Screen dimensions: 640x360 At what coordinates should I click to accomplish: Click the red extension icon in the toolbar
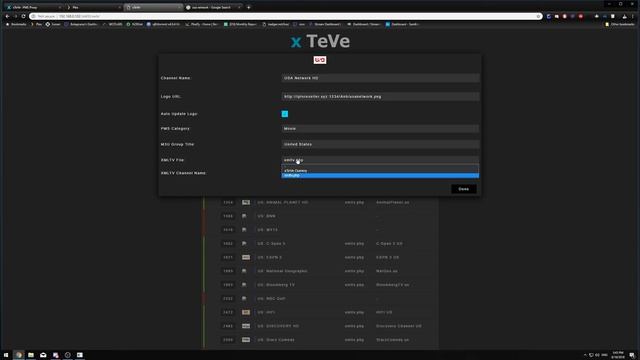[x=581, y=16]
